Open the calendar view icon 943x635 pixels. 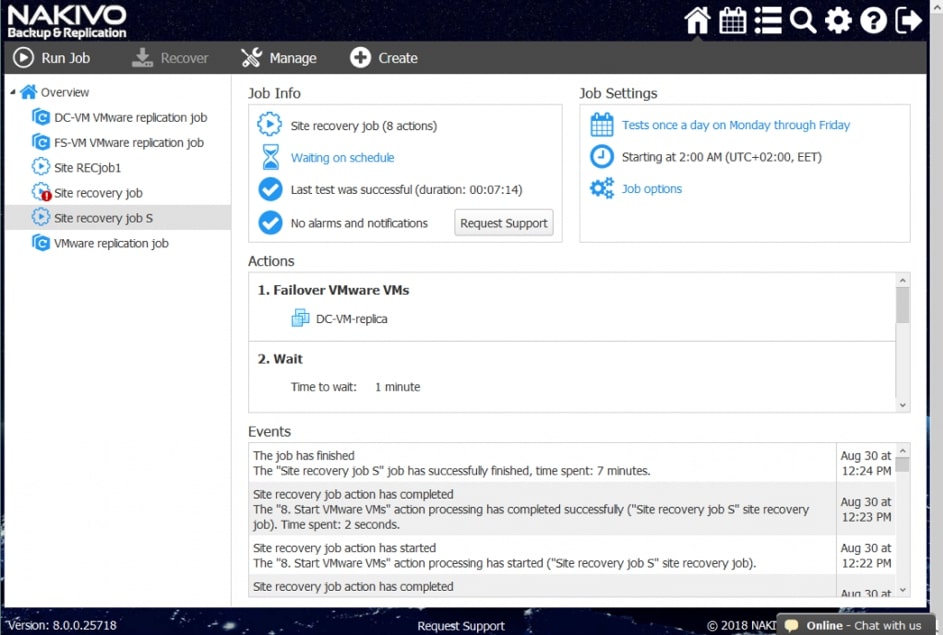point(733,20)
